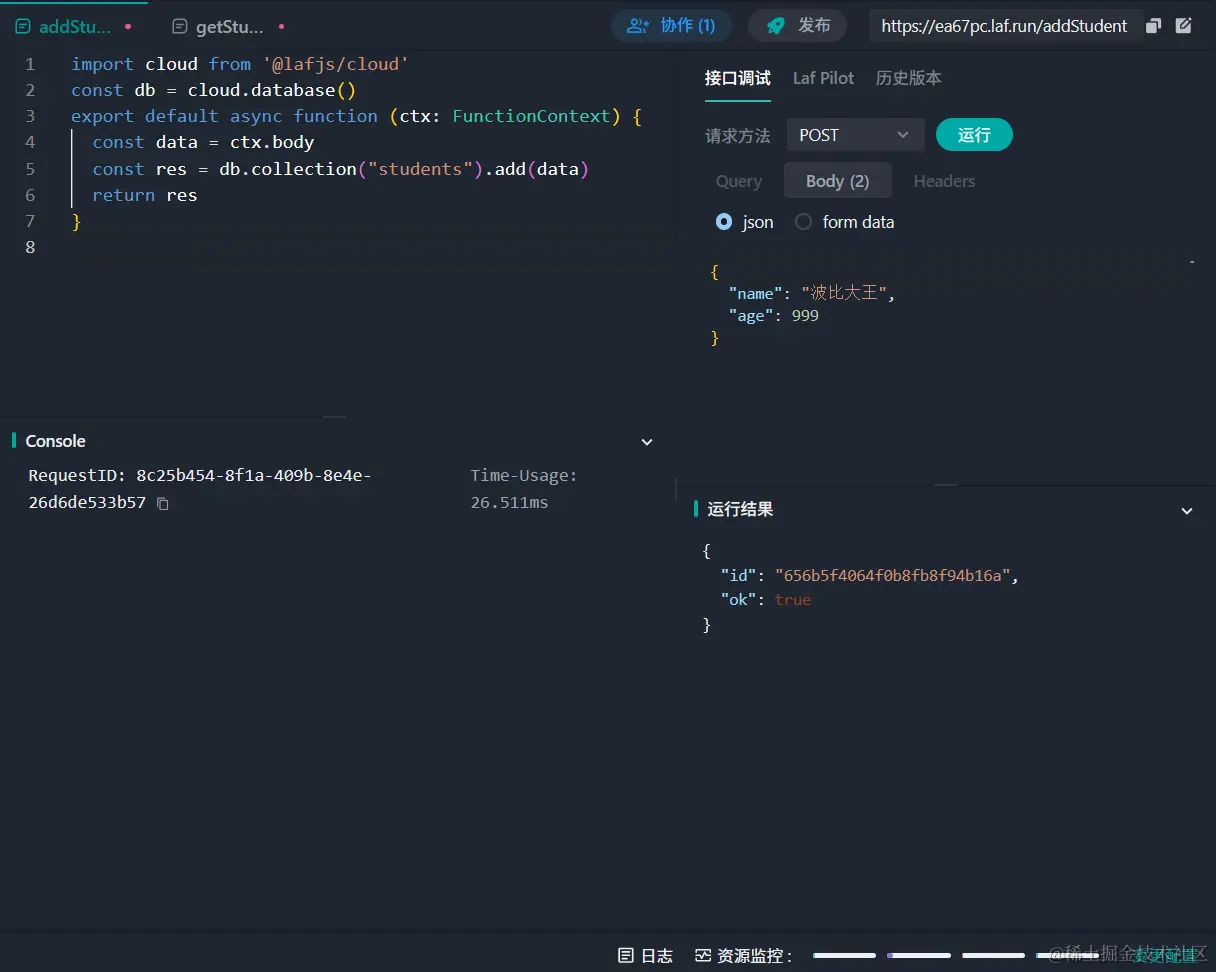The width and height of the screenshot is (1216, 972).
Task: Select the function URL field
Action: click(x=1004, y=26)
